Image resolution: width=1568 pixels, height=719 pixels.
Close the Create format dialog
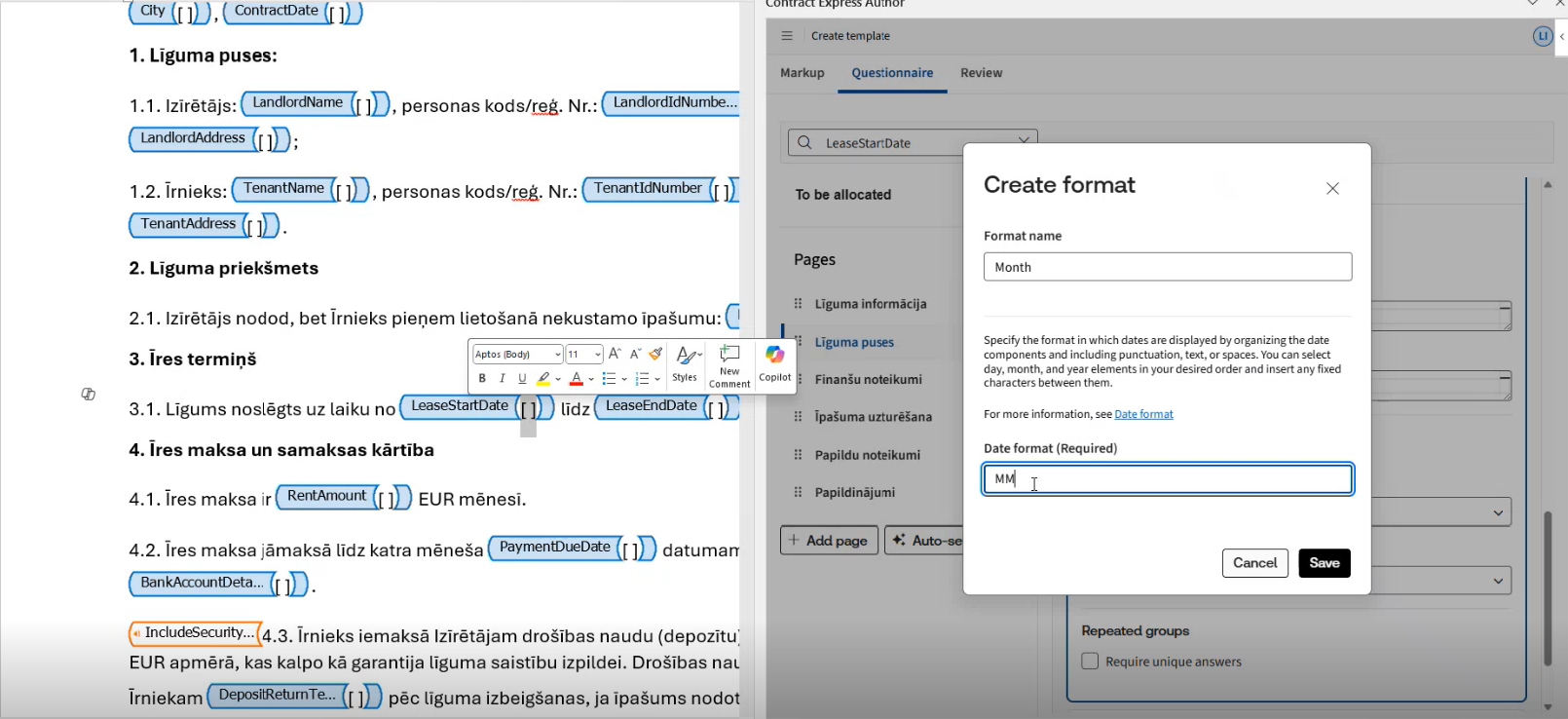tap(1332, 188)
